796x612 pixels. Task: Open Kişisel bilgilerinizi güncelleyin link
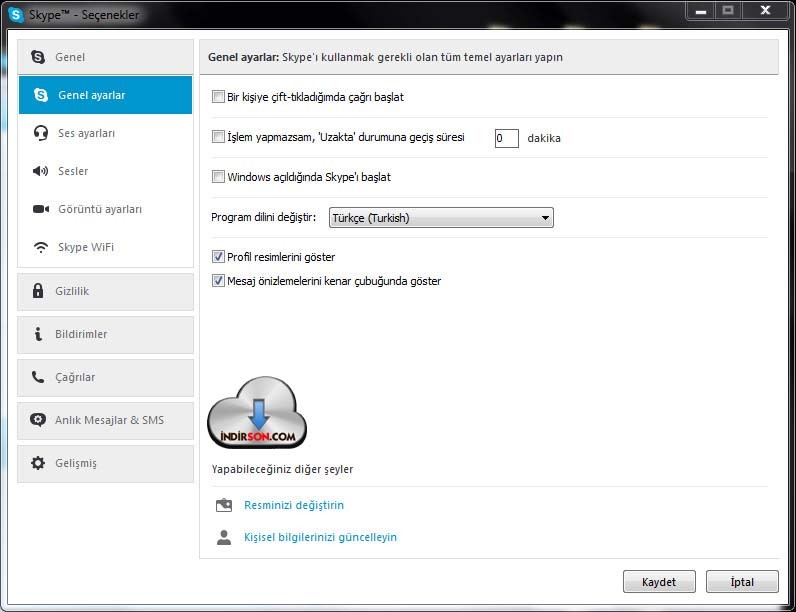320,537
